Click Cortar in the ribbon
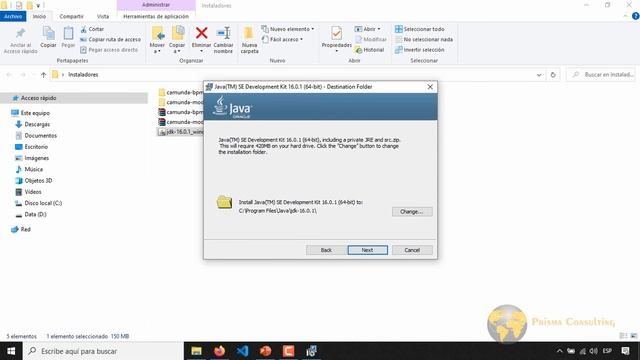This screenshot has height=360, width=640. [92, 29]
